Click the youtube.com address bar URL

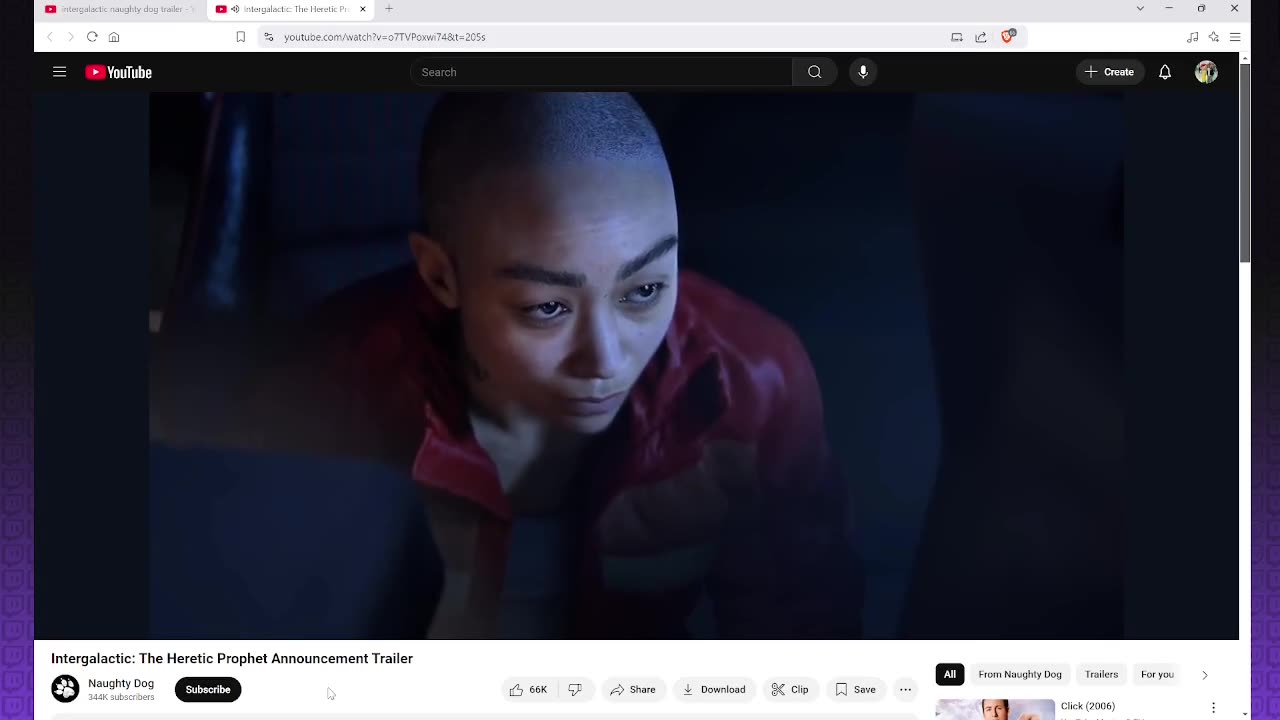(x=385, y=37)
